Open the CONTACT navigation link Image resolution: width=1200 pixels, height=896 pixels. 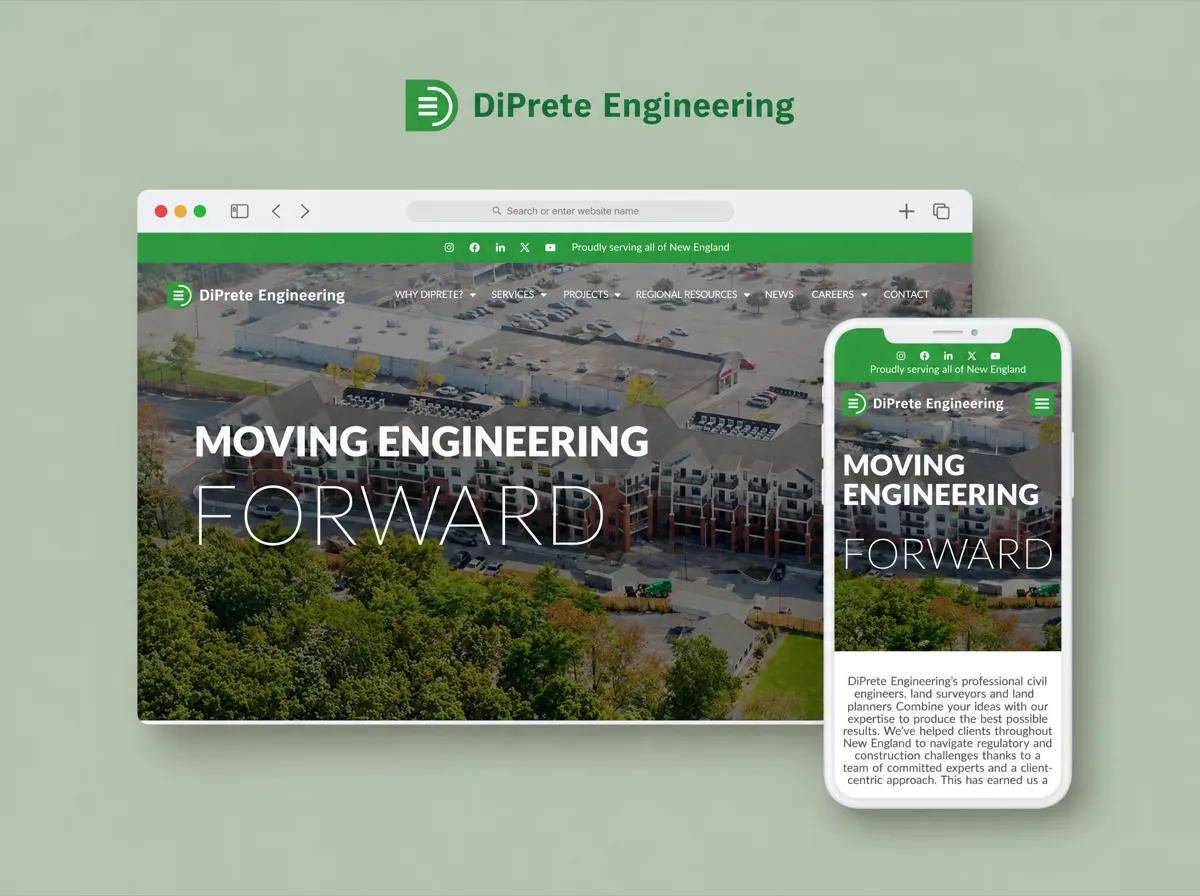(906, 295)
